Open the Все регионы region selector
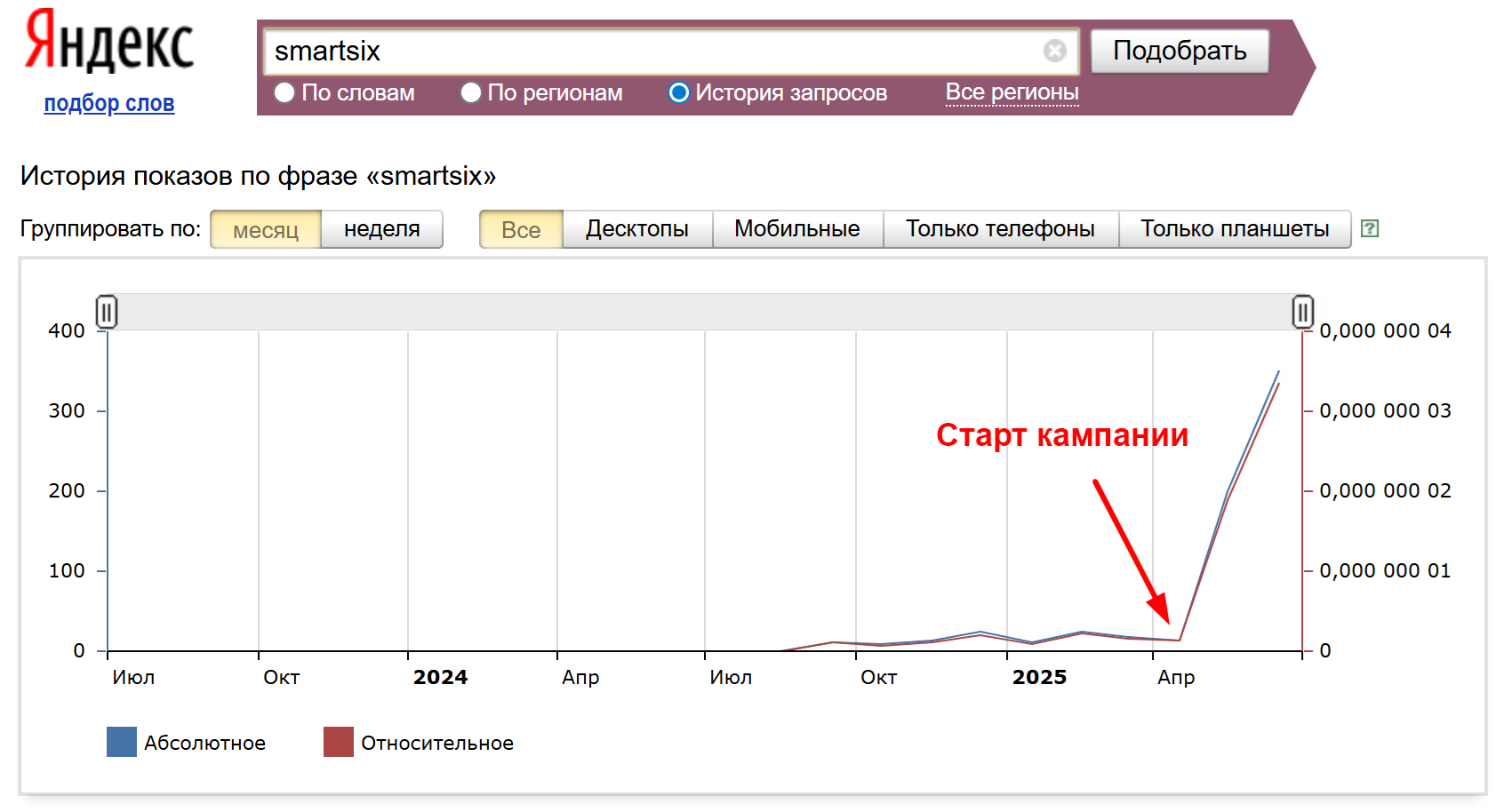Image resolution: width=1504 pixels, height=812 pixels. pyautogui.click(x=1012, y=92)
